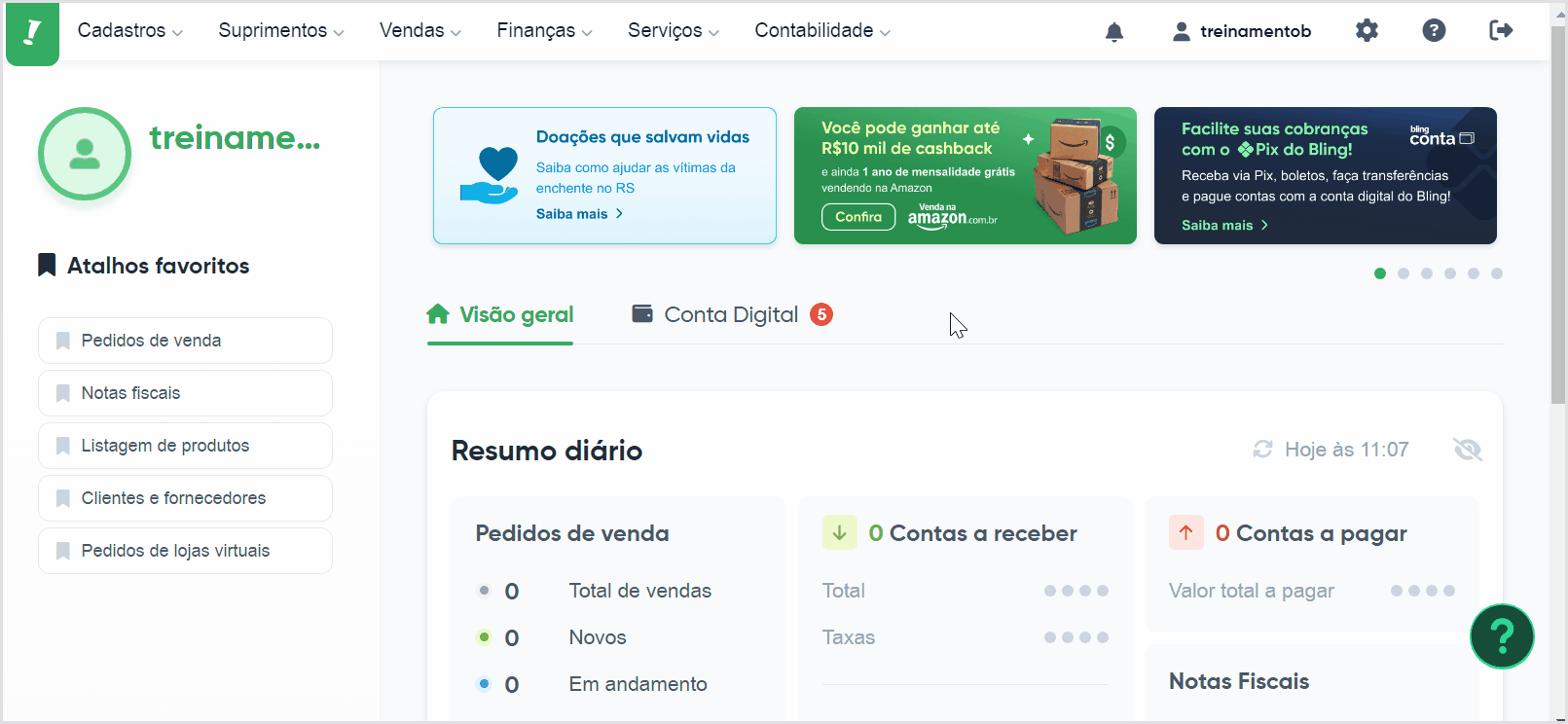Click the Contas a receber heading
The height and width of the screenshot is (724, 1568).
click(983, 533)
